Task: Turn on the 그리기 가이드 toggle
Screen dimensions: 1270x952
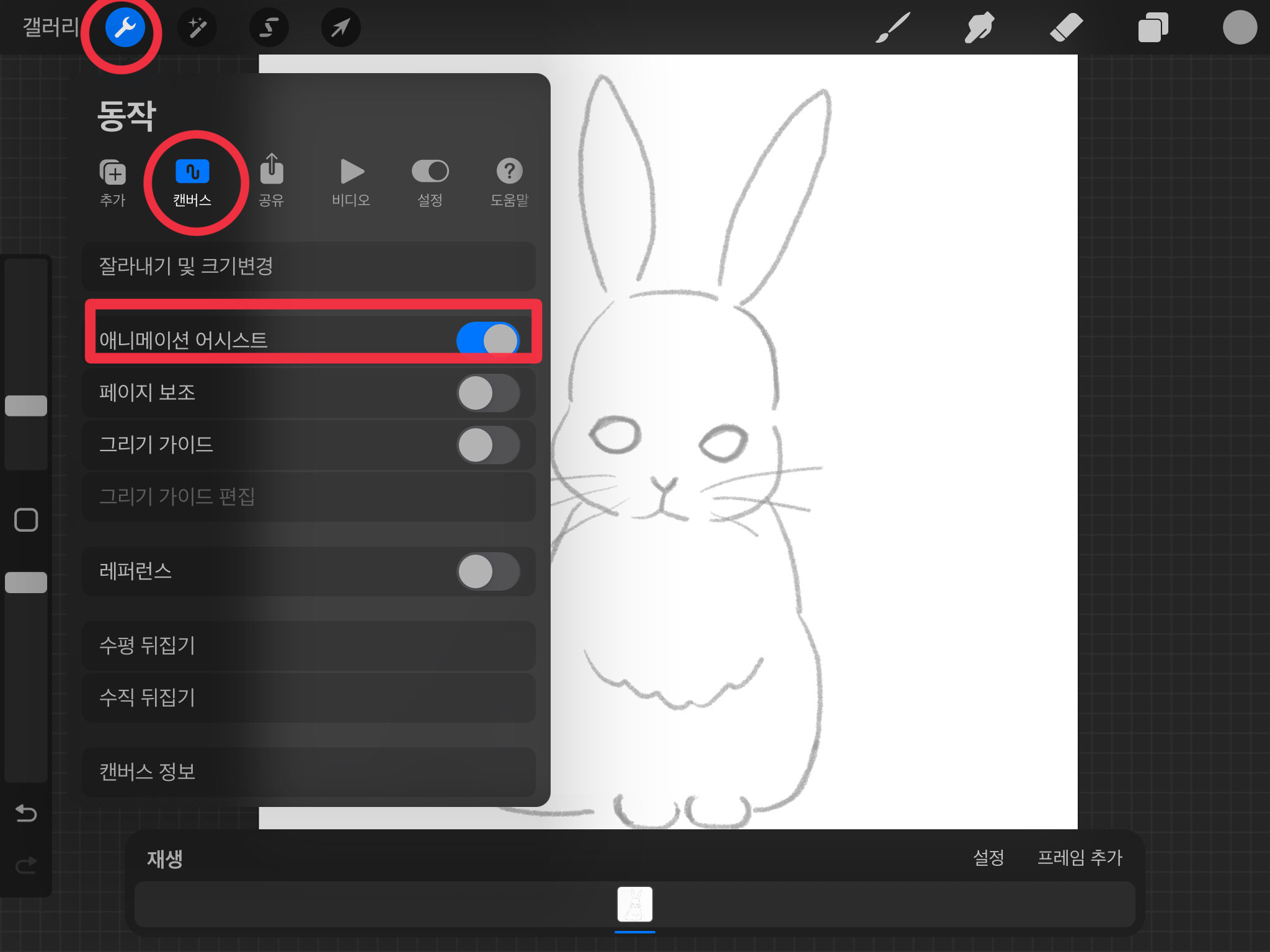Action: [488, 445]
